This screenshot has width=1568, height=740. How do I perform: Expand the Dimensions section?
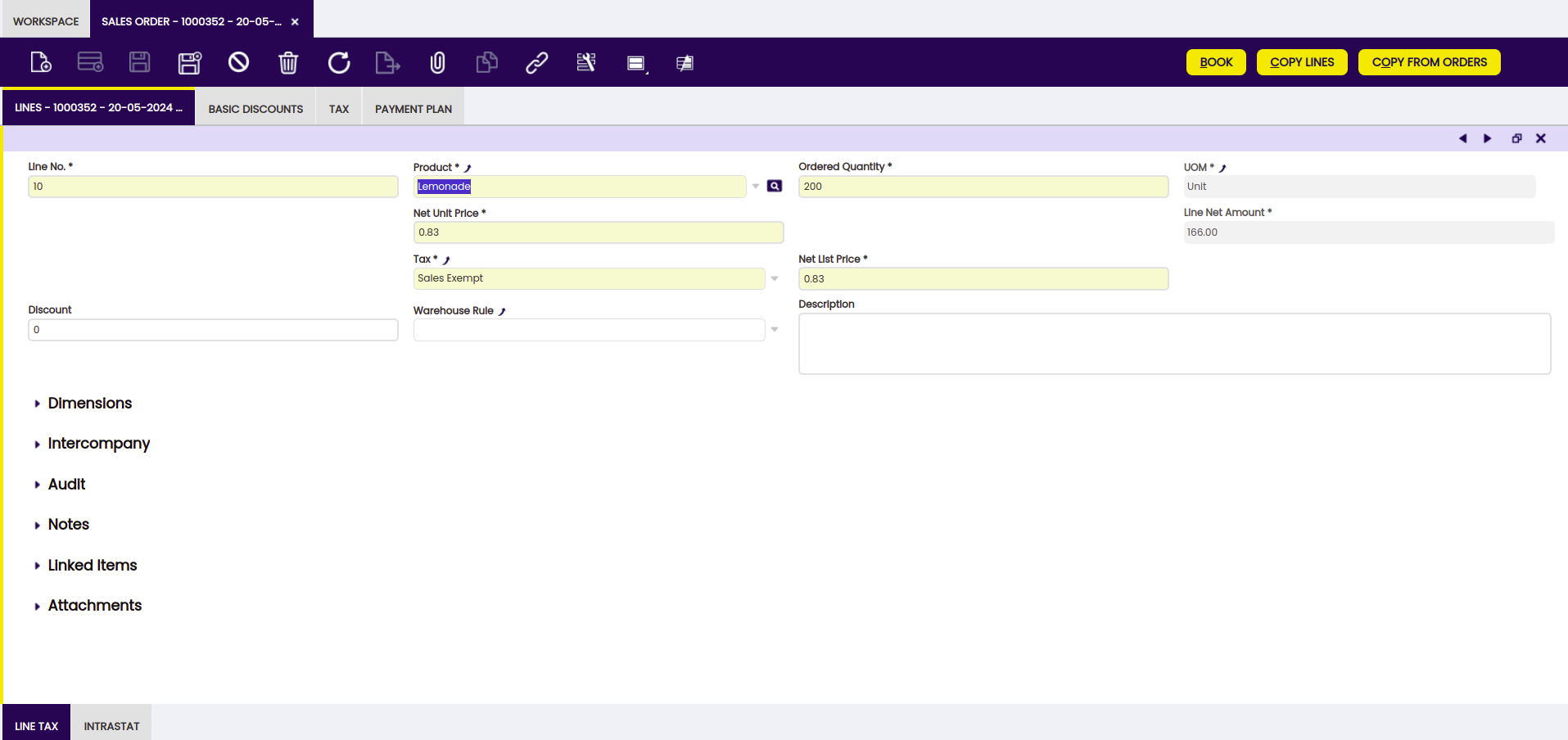(83, 404)
